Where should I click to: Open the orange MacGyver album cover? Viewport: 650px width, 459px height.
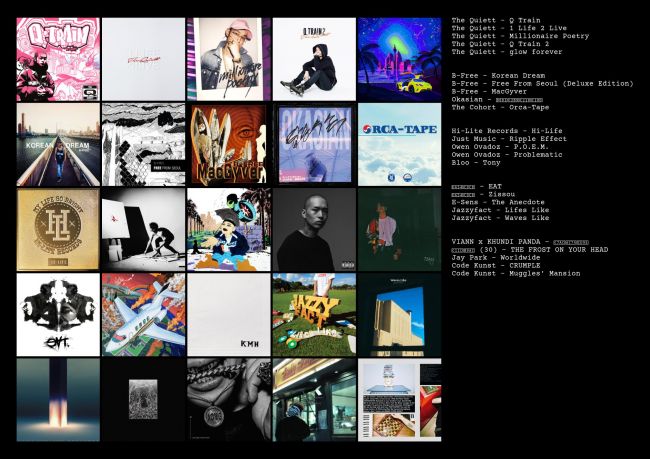[x=229, y=145]
